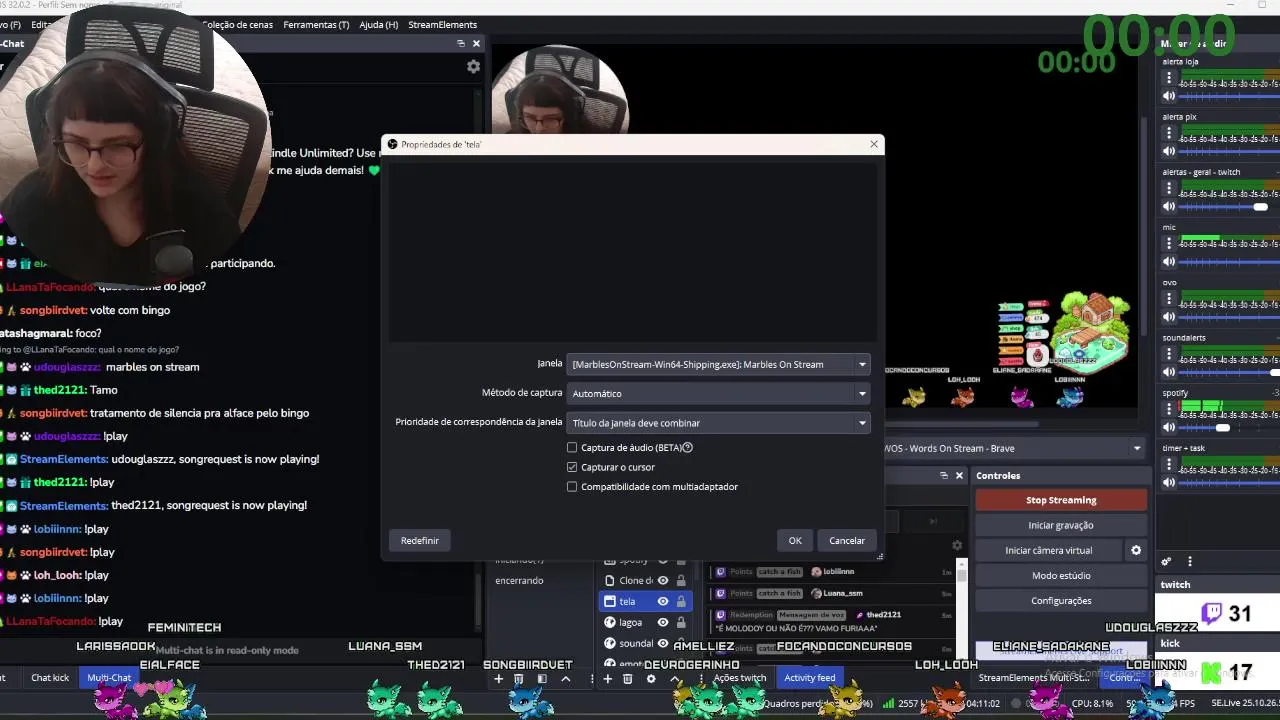
Task: Toggle 'Modo estúdio' button
Action: pos(1061,575)
